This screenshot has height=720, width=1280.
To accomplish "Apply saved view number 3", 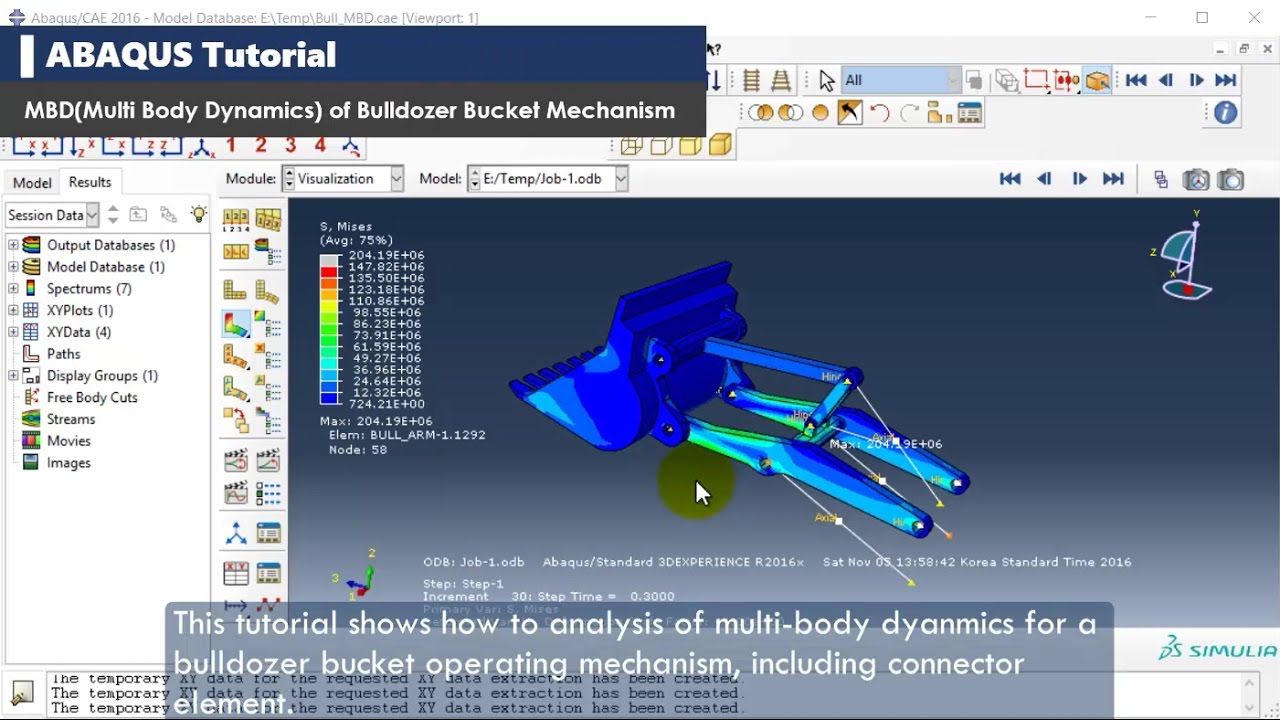I will (x=290, y=146).
